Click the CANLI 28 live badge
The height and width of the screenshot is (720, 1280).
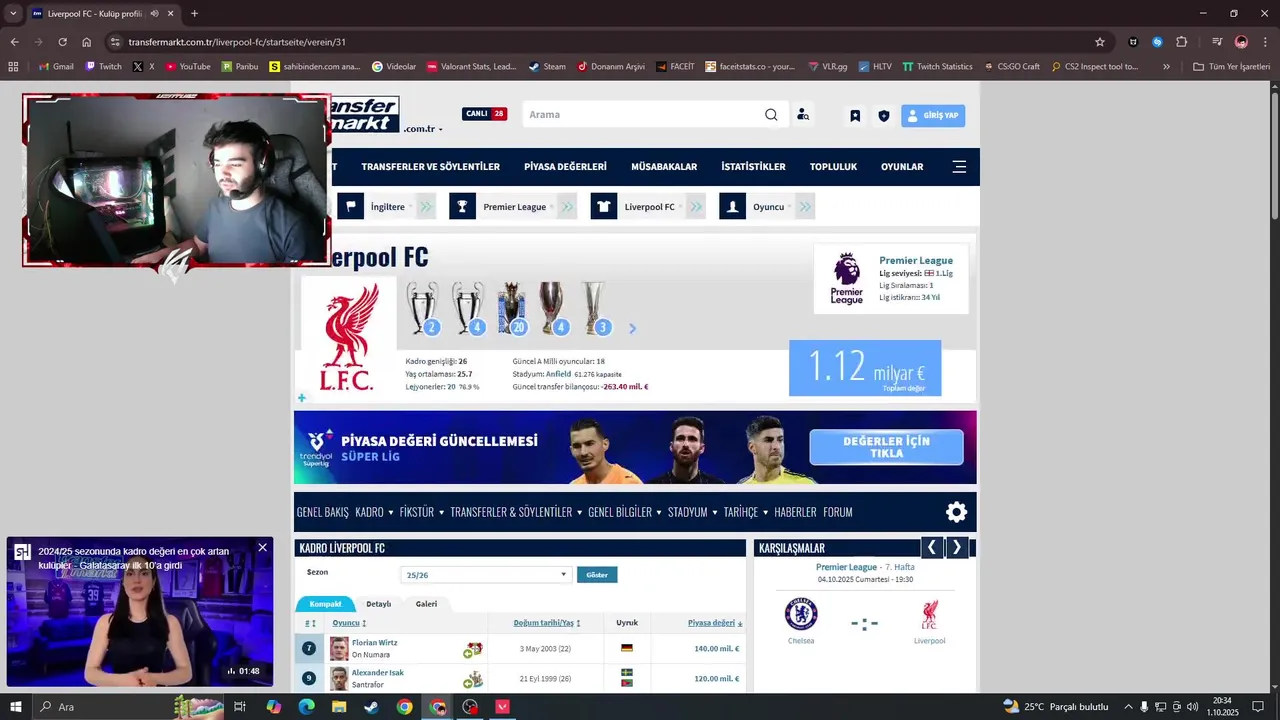[x=484, y=114]
